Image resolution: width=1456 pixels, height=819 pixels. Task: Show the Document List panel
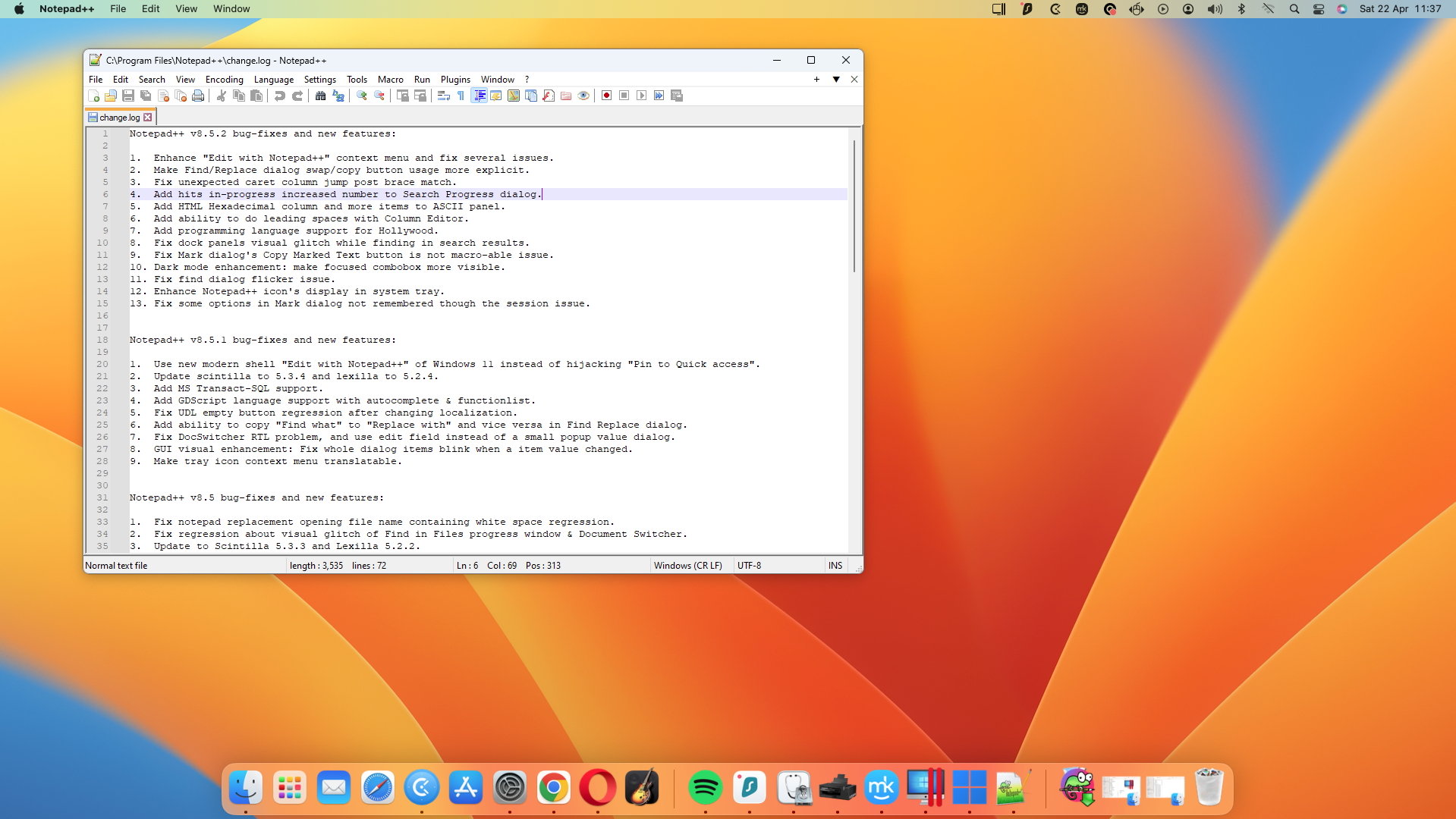point(531,96)
